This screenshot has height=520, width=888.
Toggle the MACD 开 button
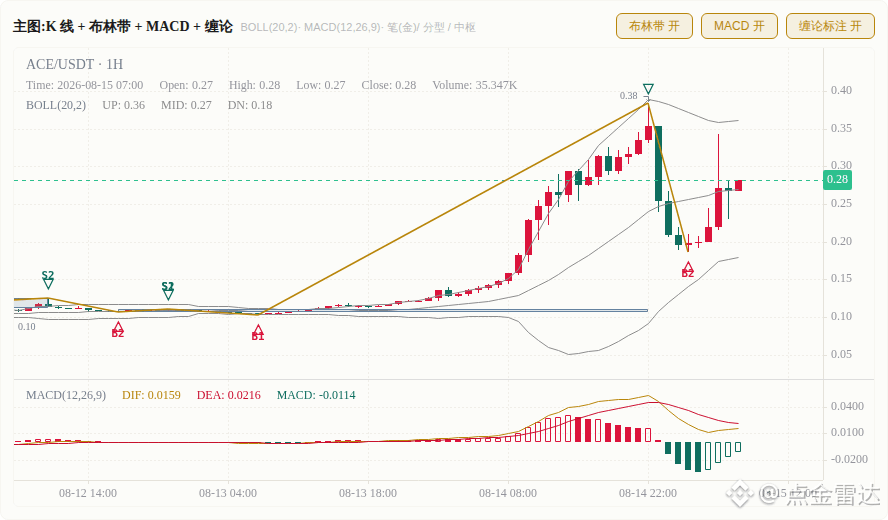(x=739, y=26)
